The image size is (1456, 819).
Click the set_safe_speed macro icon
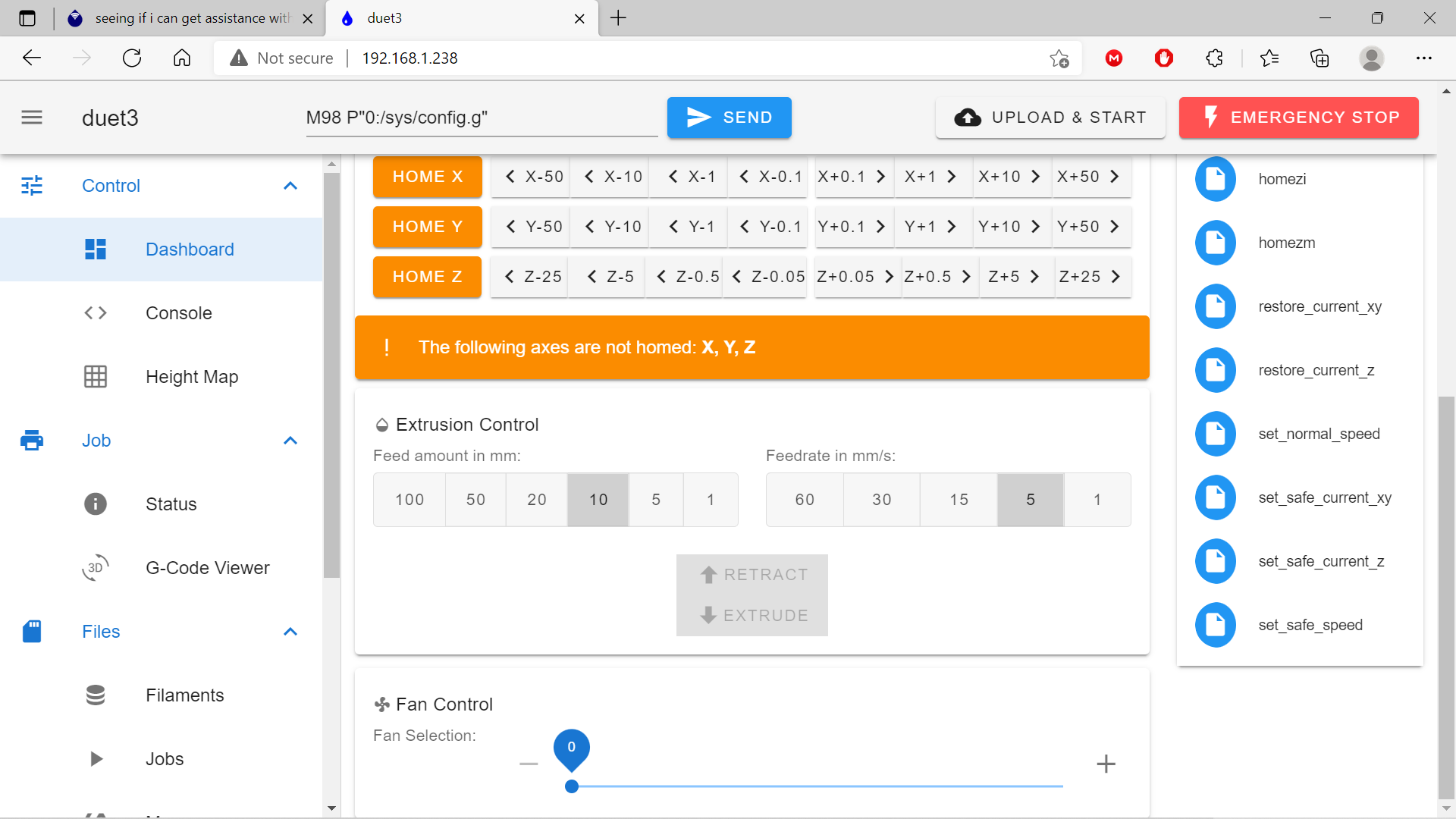1215,625
